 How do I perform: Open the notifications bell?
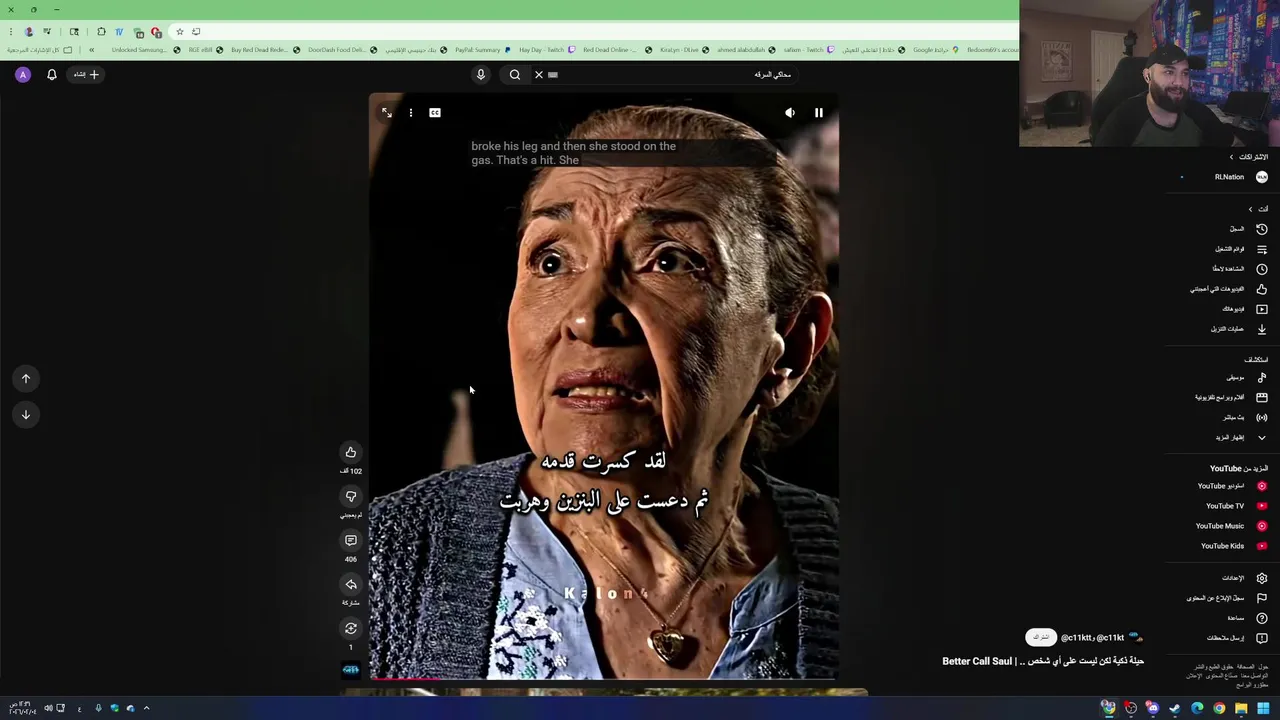[52, 74]
